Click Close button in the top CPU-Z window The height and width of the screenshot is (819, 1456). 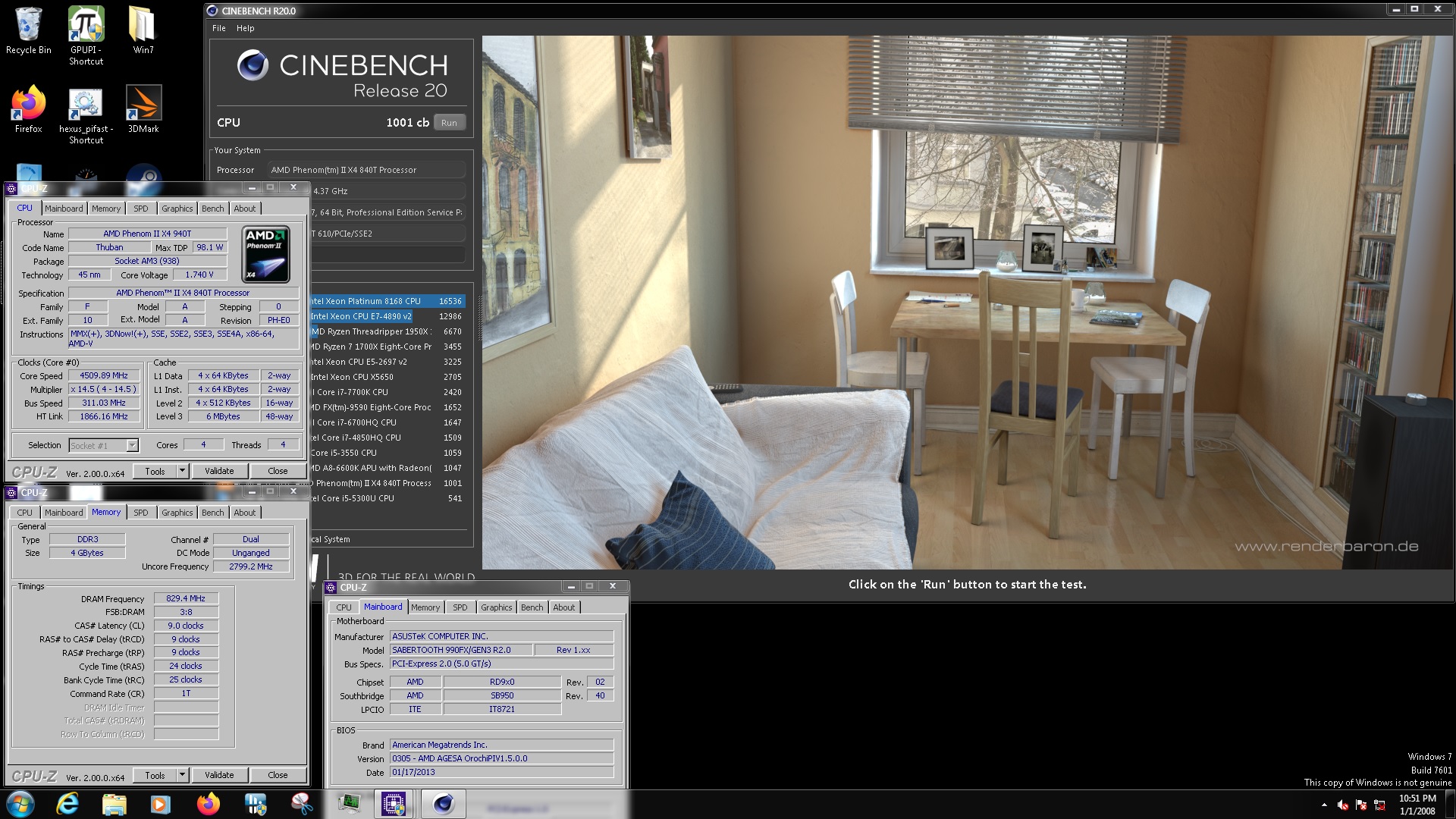coord(278,471)
